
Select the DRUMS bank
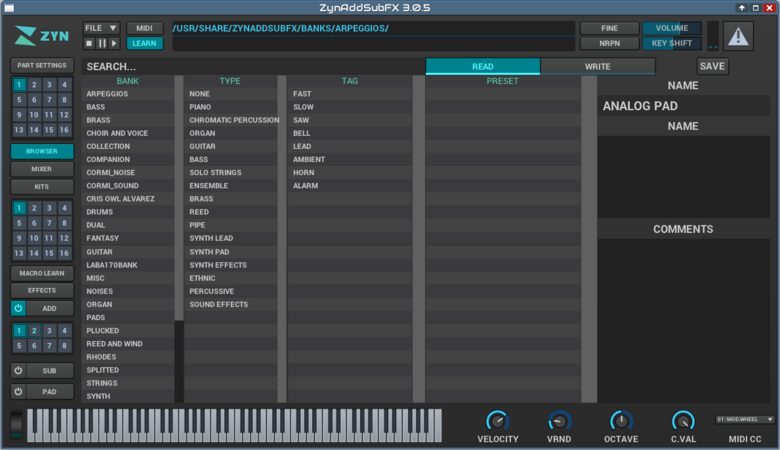click(128, 212)
